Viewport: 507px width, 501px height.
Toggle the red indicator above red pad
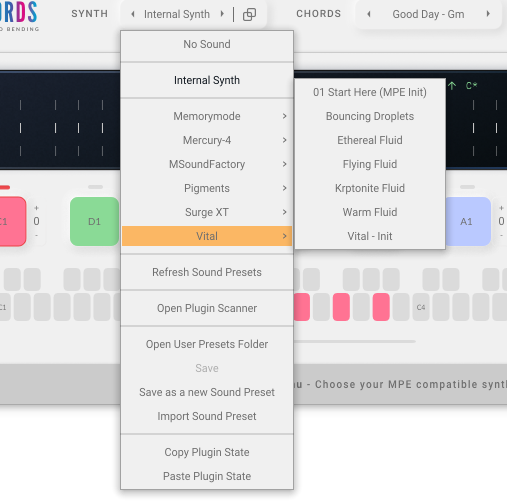click(5, 187)
